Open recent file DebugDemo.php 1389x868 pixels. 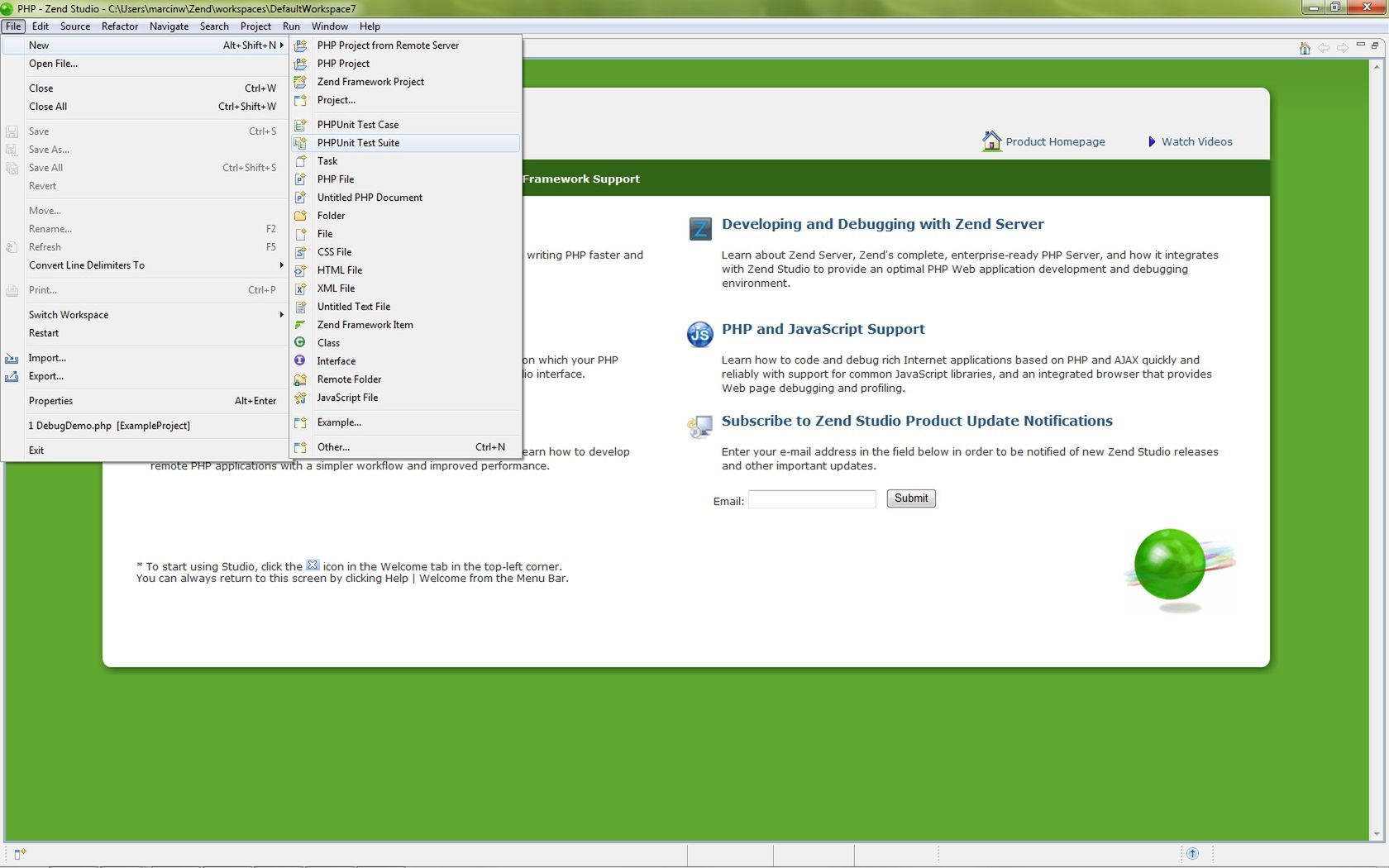click(145, 426)
